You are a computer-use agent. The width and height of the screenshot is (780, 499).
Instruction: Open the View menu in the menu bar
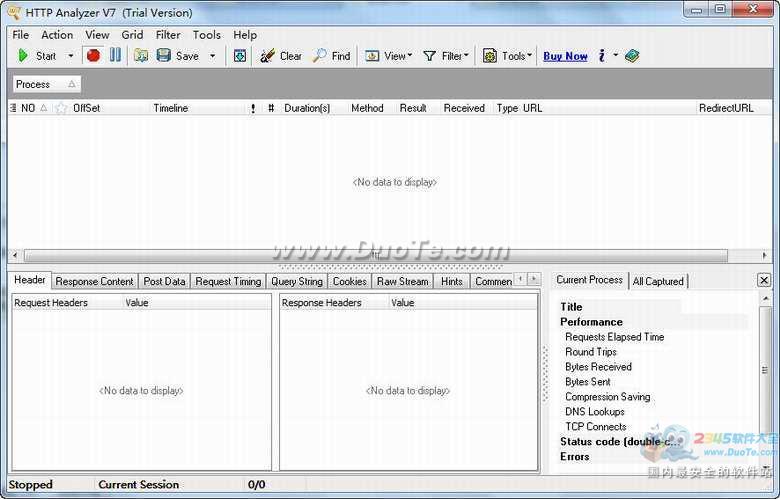[97, 35]
